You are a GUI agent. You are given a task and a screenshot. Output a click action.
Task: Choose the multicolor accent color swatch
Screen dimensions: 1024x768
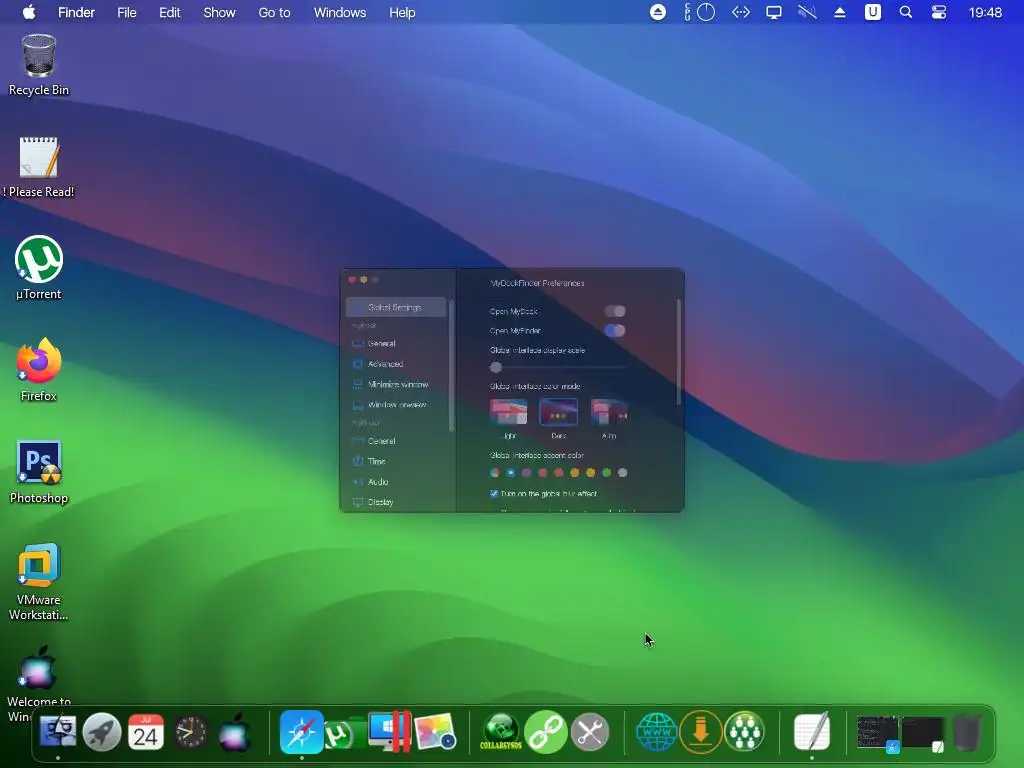click(494, 472)
